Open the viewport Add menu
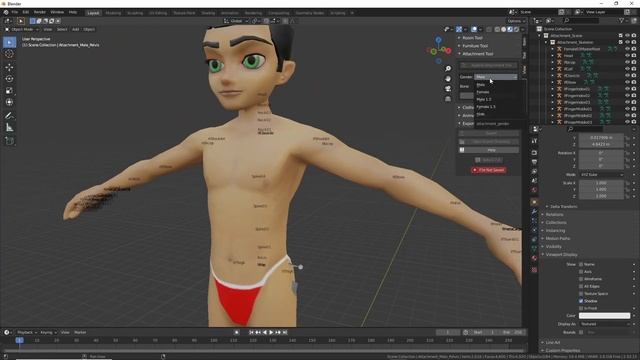The image size is (640, 360). (x=76, y=29)
